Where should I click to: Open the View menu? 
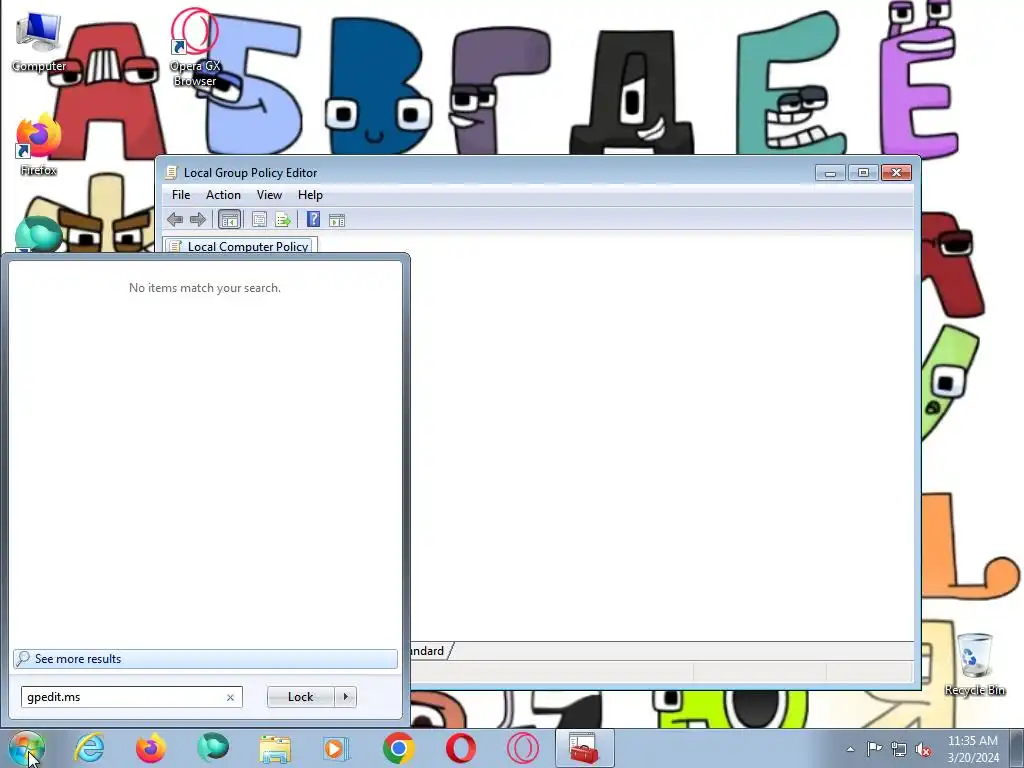(x=269, y=195)
